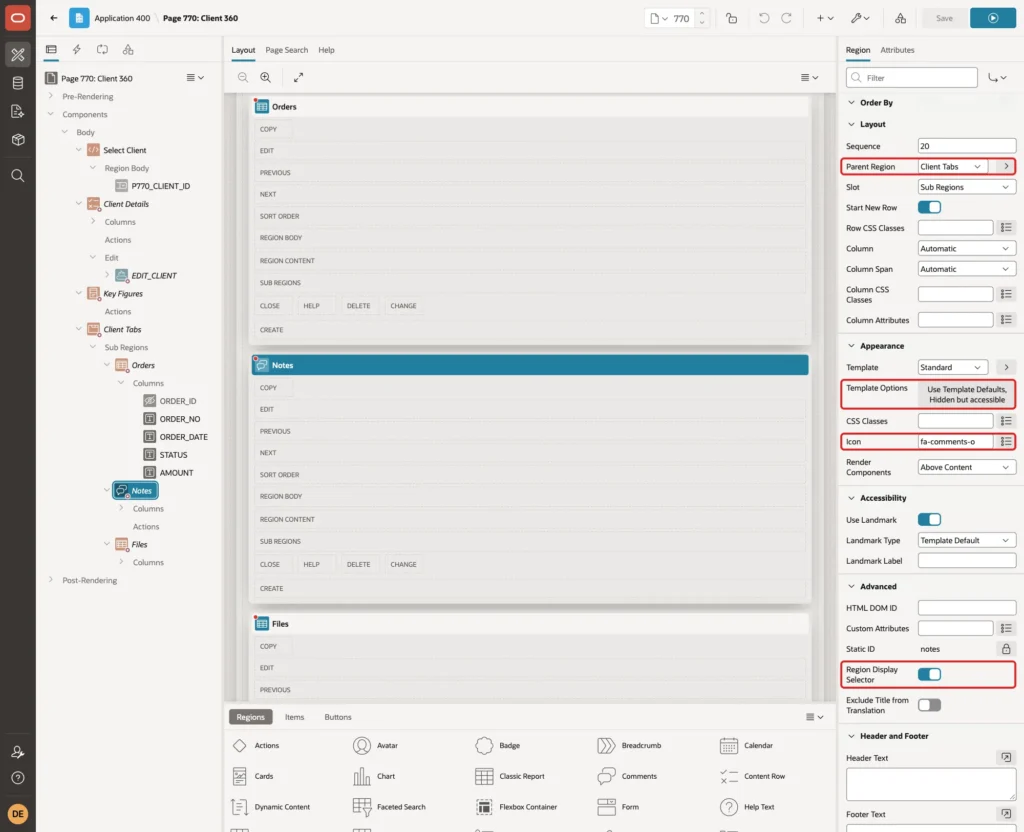The image size is (1024, 832).
Task: Open the Parent Region dropdown
Action: [952, 167]
